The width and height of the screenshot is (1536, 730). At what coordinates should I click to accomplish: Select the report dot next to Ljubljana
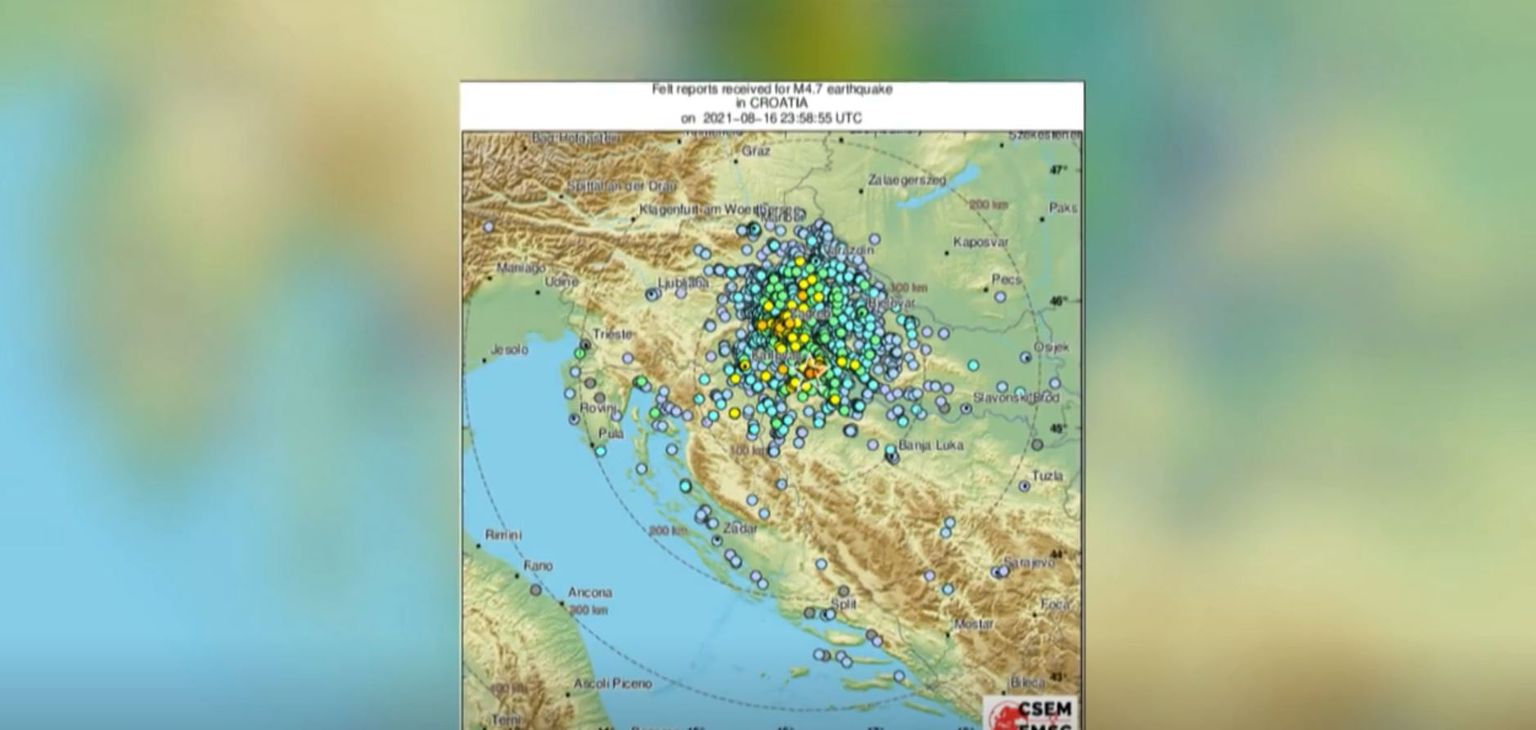[653, 294]
